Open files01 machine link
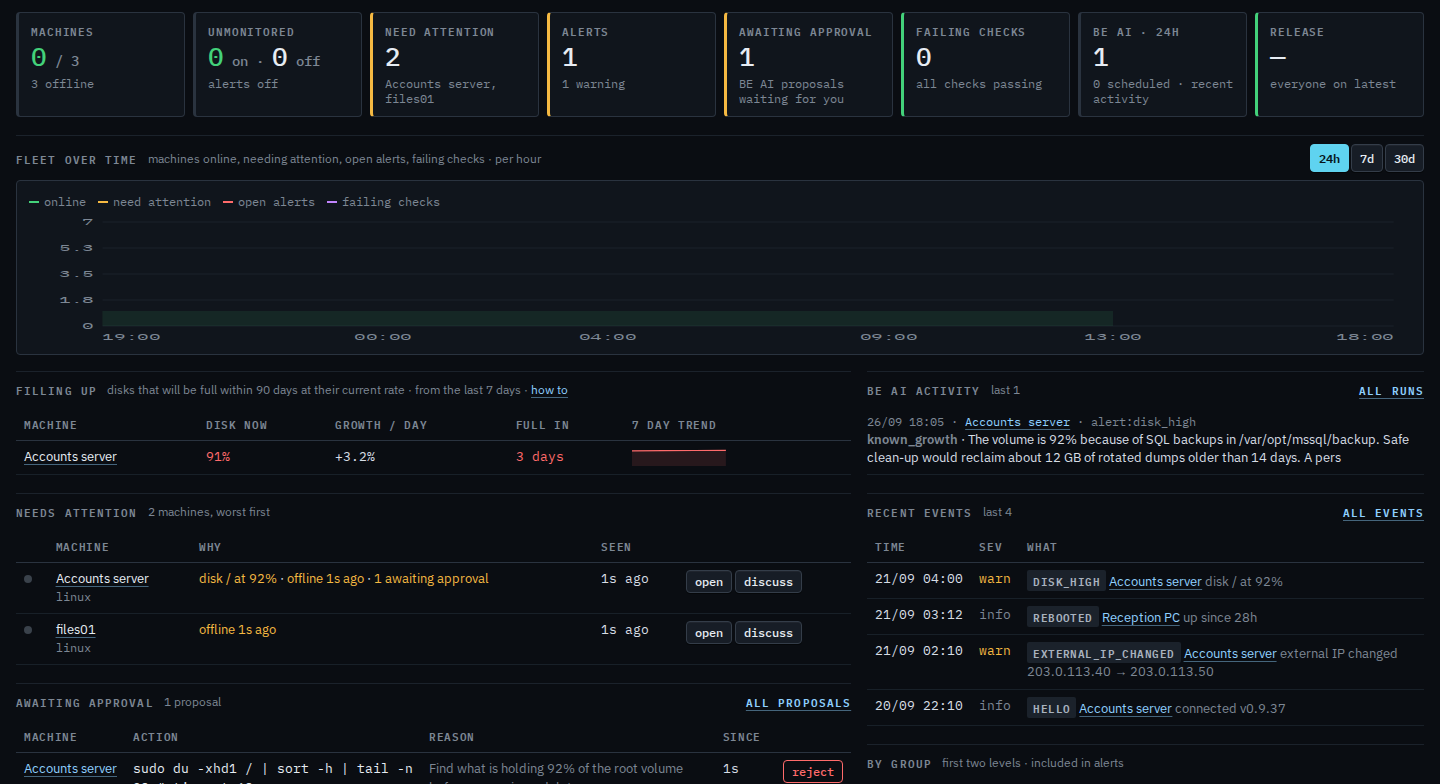 pyautogui.click(x=76, y=630)
